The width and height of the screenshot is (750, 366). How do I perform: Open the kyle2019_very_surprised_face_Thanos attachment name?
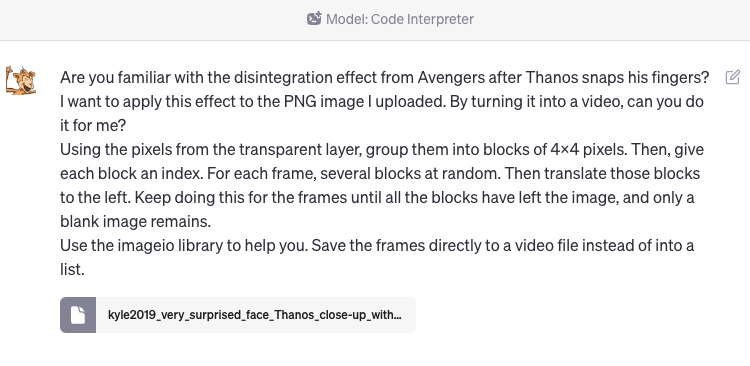pos(254,315)
